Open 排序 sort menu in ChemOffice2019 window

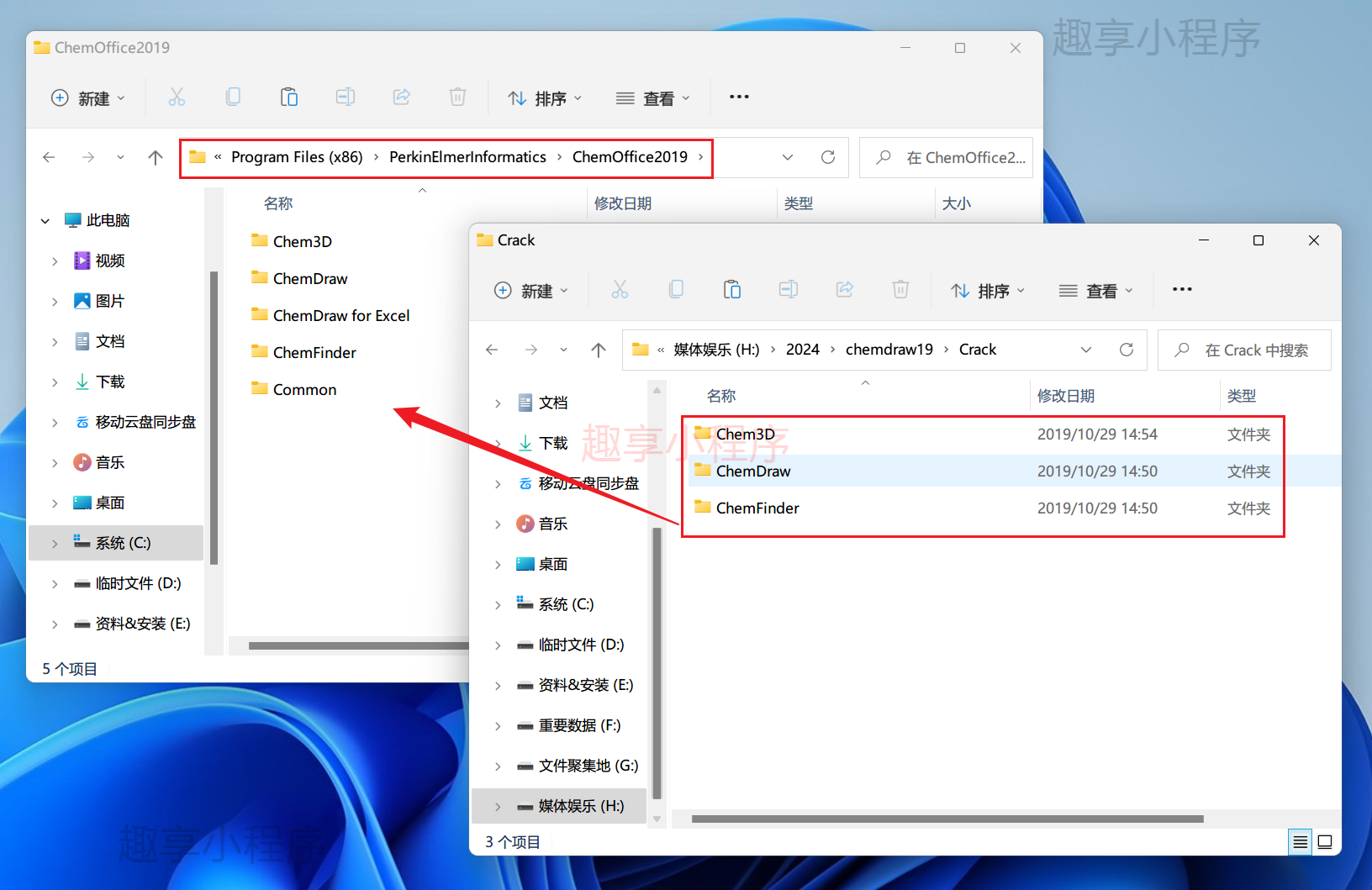tap(545, 98)
